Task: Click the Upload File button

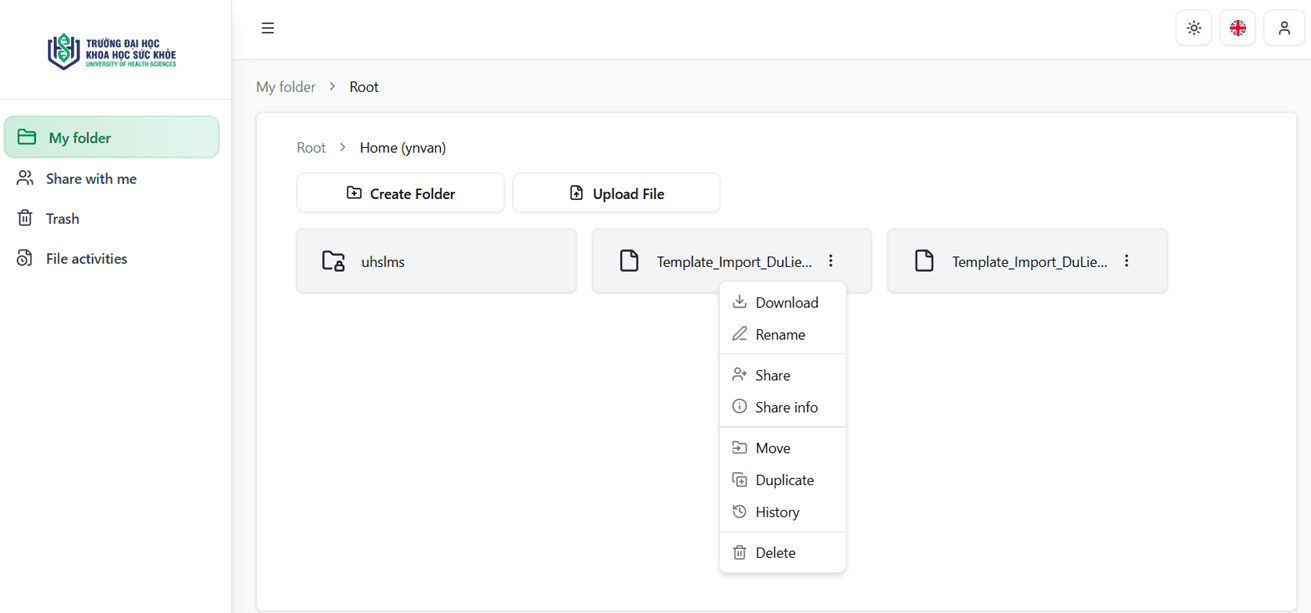Action: tap(616, 193)
